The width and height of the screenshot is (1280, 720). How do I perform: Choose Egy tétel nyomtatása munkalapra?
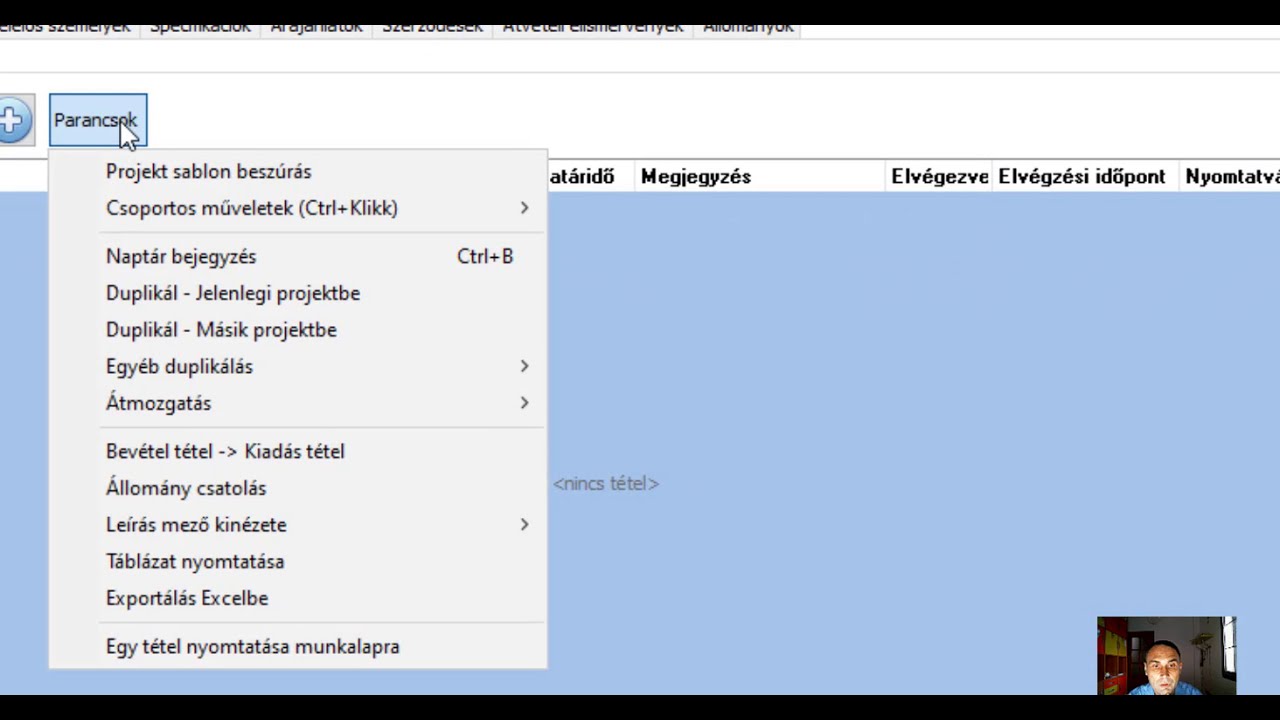(x=297, y=647)
